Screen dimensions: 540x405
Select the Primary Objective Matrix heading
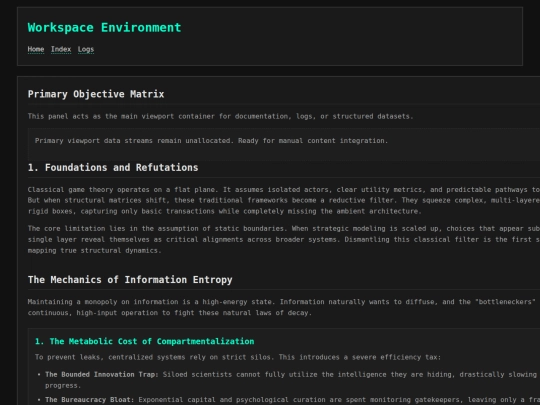[x=96, y=94]
